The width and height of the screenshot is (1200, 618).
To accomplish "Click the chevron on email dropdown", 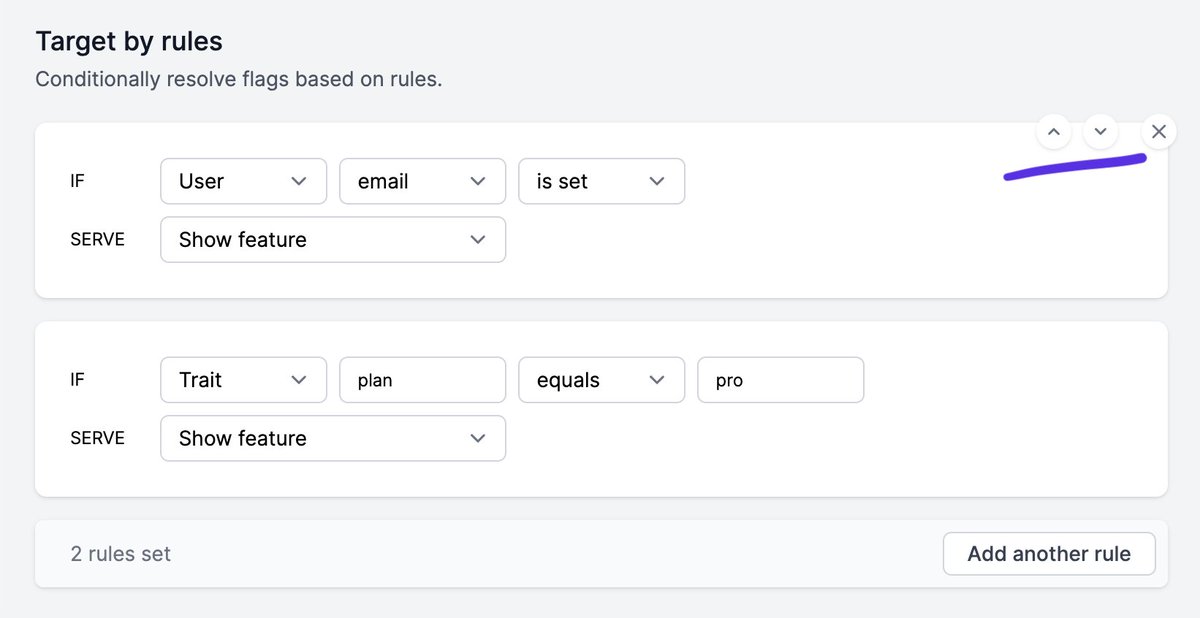I will [x=478, y=181].
